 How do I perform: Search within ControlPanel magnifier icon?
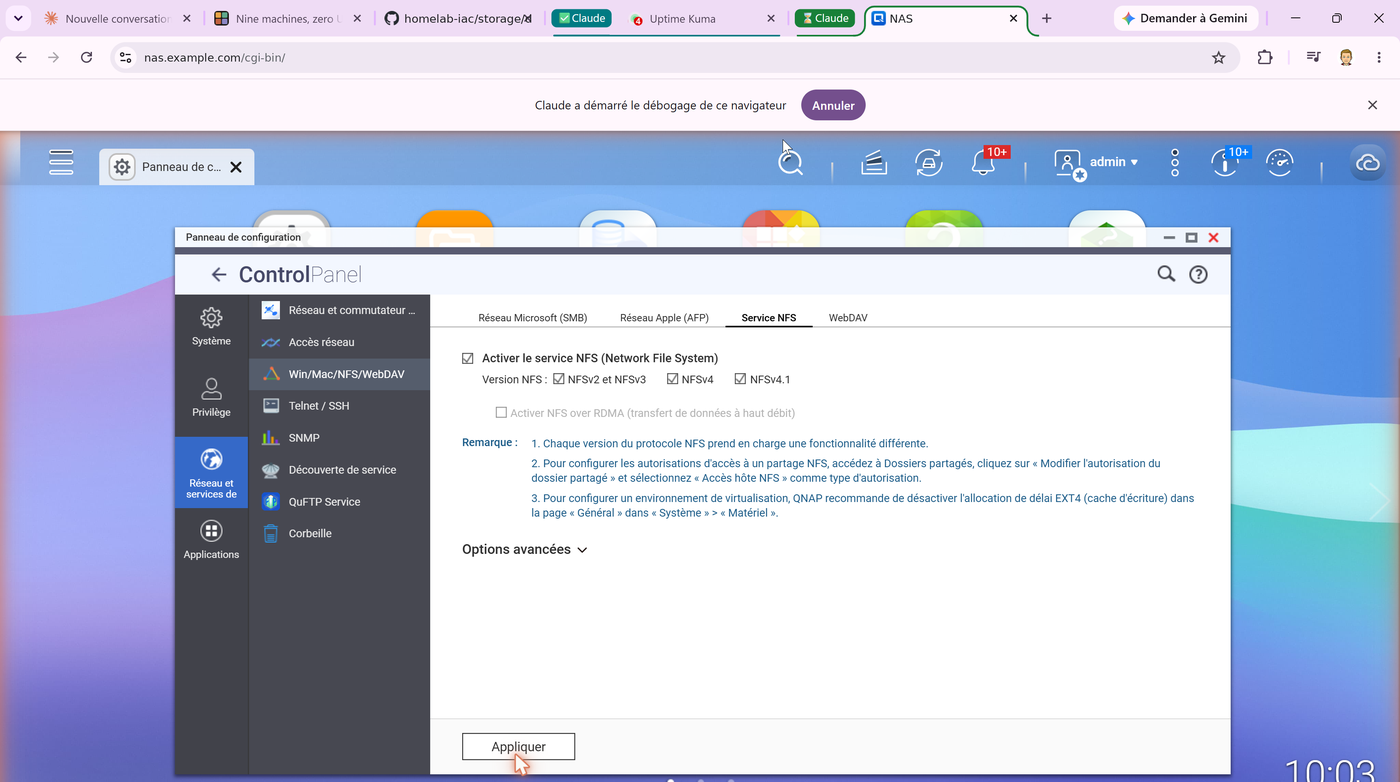pyautogui.click(x=1166, y=274)
